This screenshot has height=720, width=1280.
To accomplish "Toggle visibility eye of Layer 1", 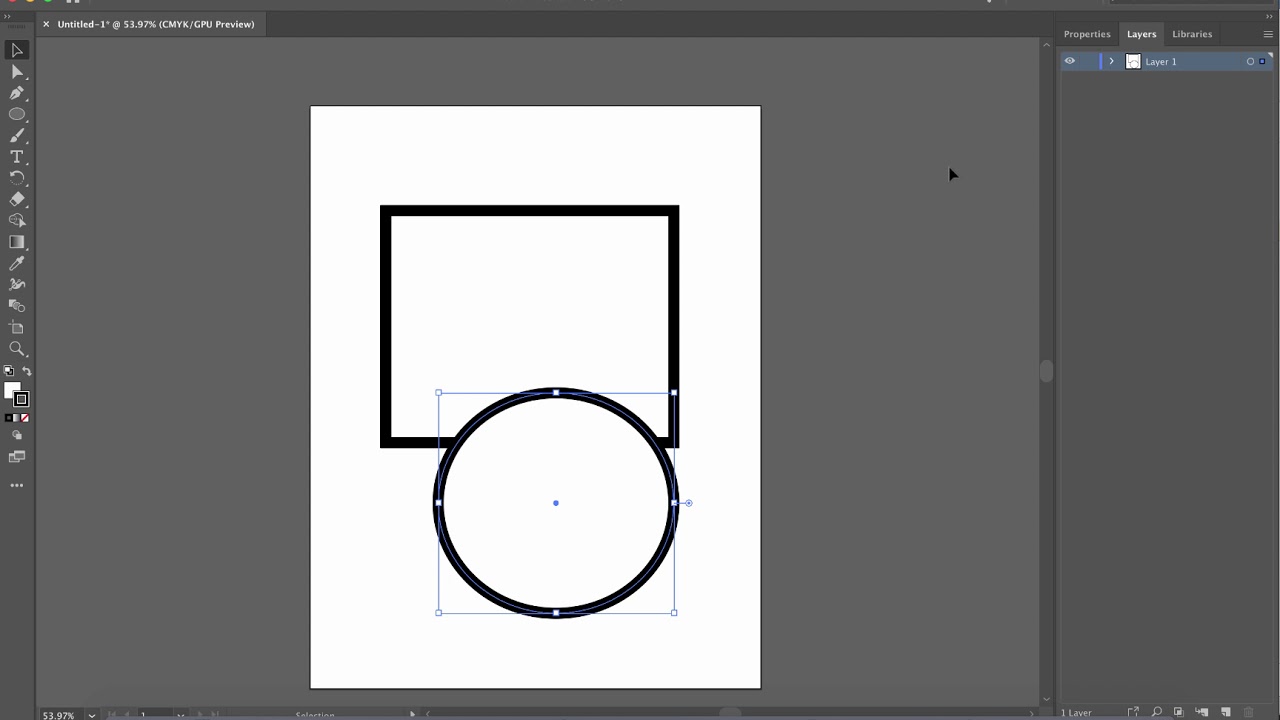I will click(x=1069, y=61).
